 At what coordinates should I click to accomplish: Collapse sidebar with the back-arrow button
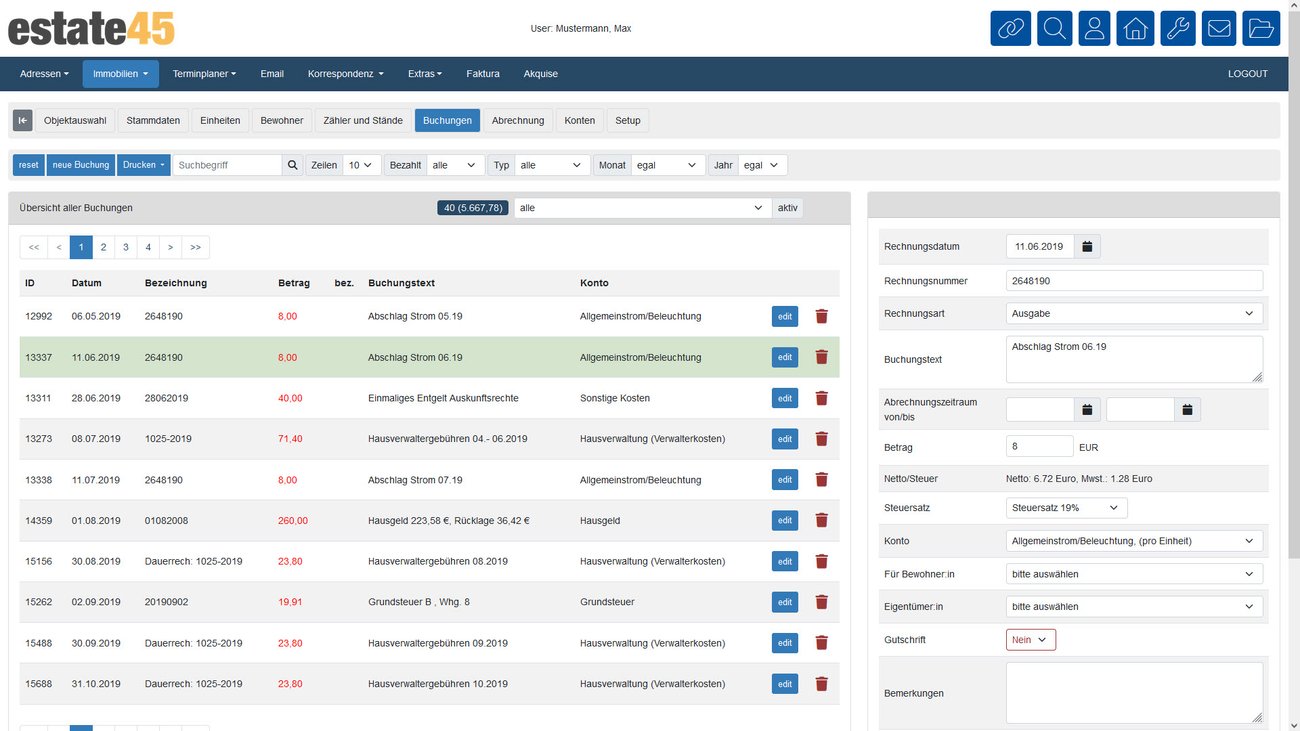(23, 120)
